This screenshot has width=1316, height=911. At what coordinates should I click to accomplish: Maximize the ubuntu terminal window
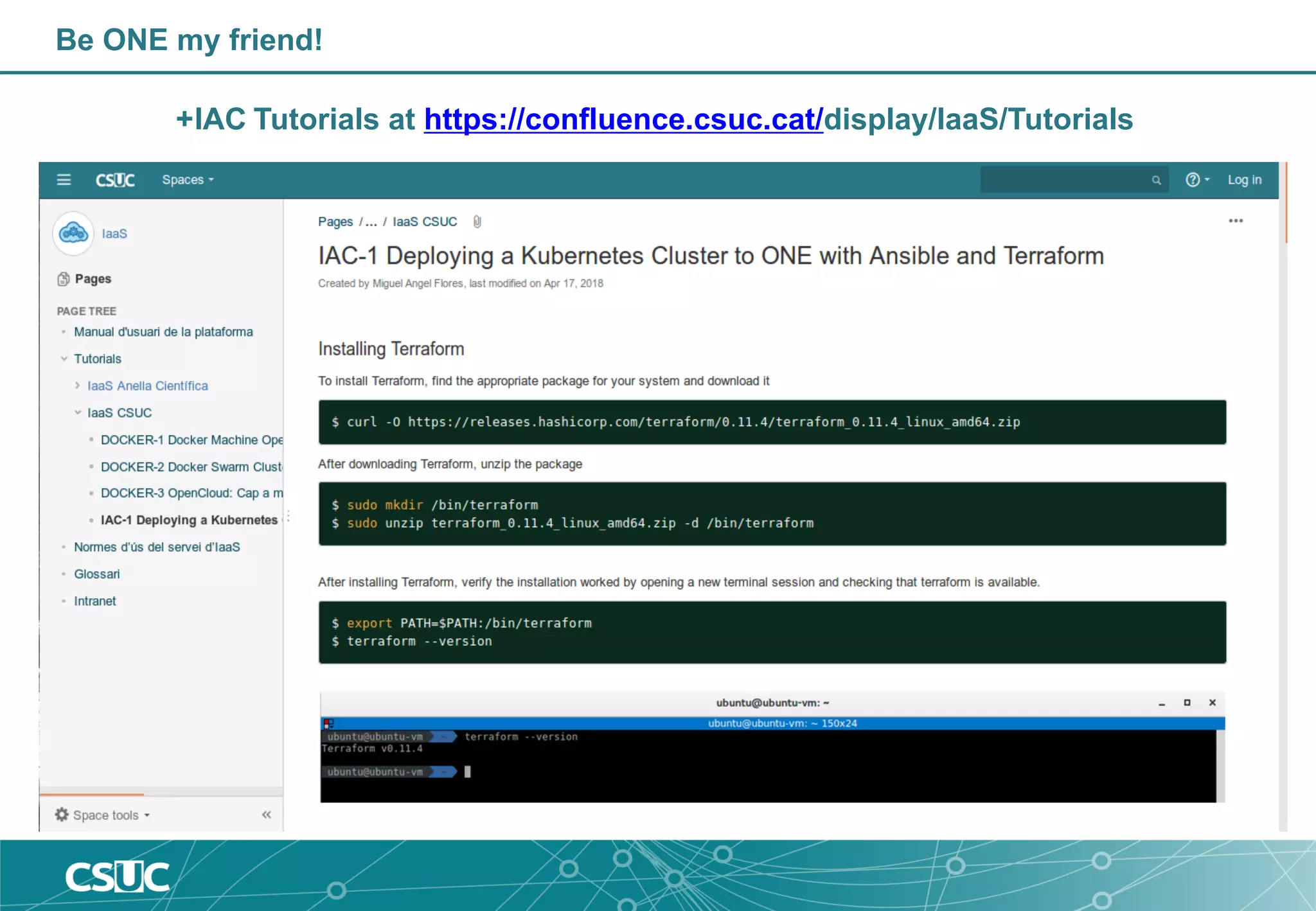1187,703
